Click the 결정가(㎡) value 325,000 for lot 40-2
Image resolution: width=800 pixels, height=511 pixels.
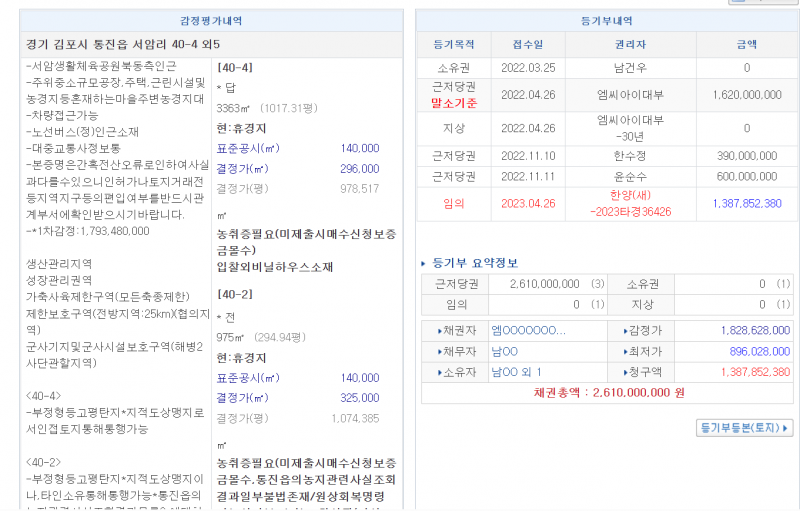[359, 398]
